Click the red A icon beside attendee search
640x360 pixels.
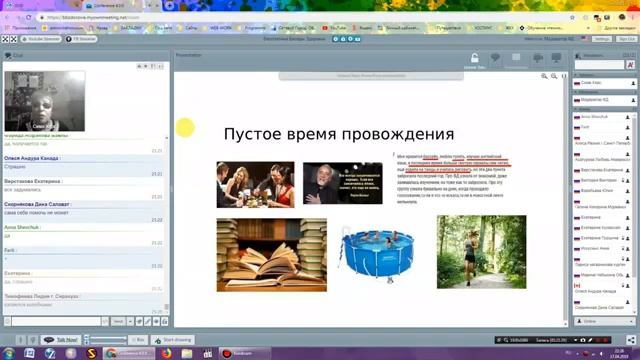631,64
